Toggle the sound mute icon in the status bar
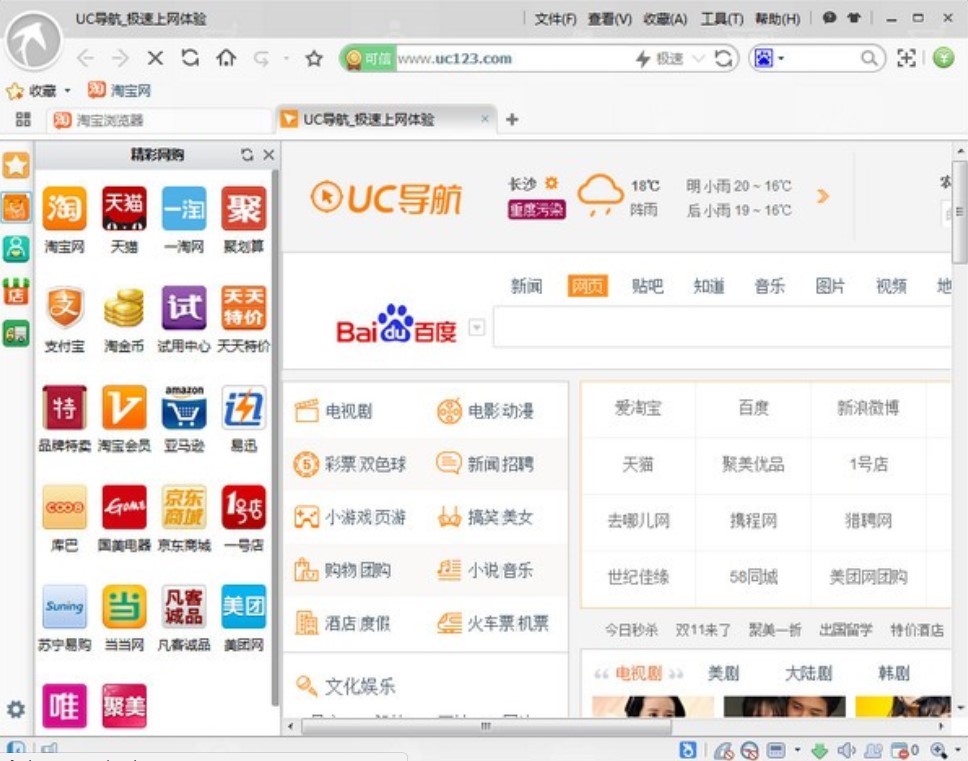 click(846, 750)
